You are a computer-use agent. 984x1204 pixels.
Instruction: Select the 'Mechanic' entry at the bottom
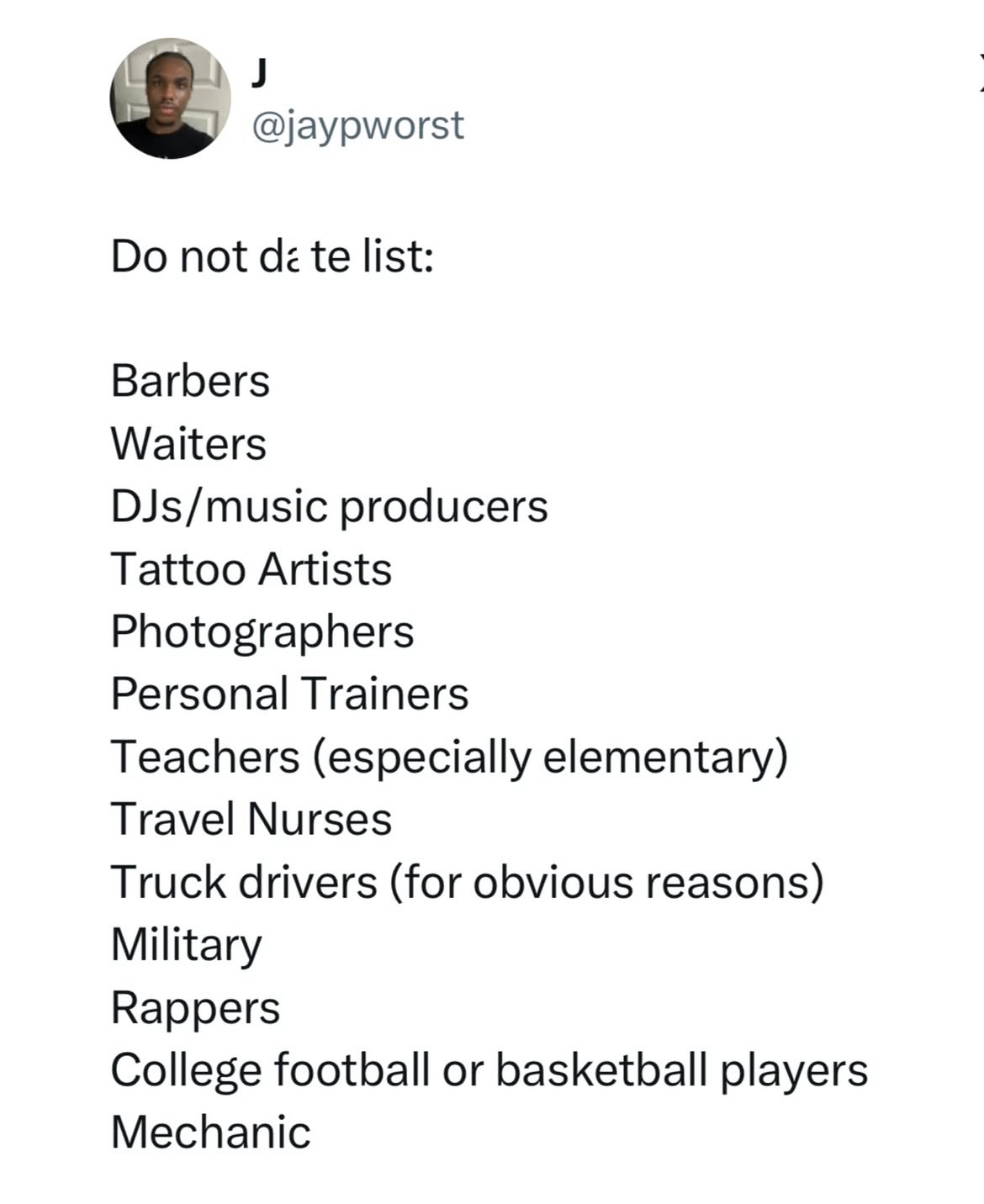[x=211, y=1133]
